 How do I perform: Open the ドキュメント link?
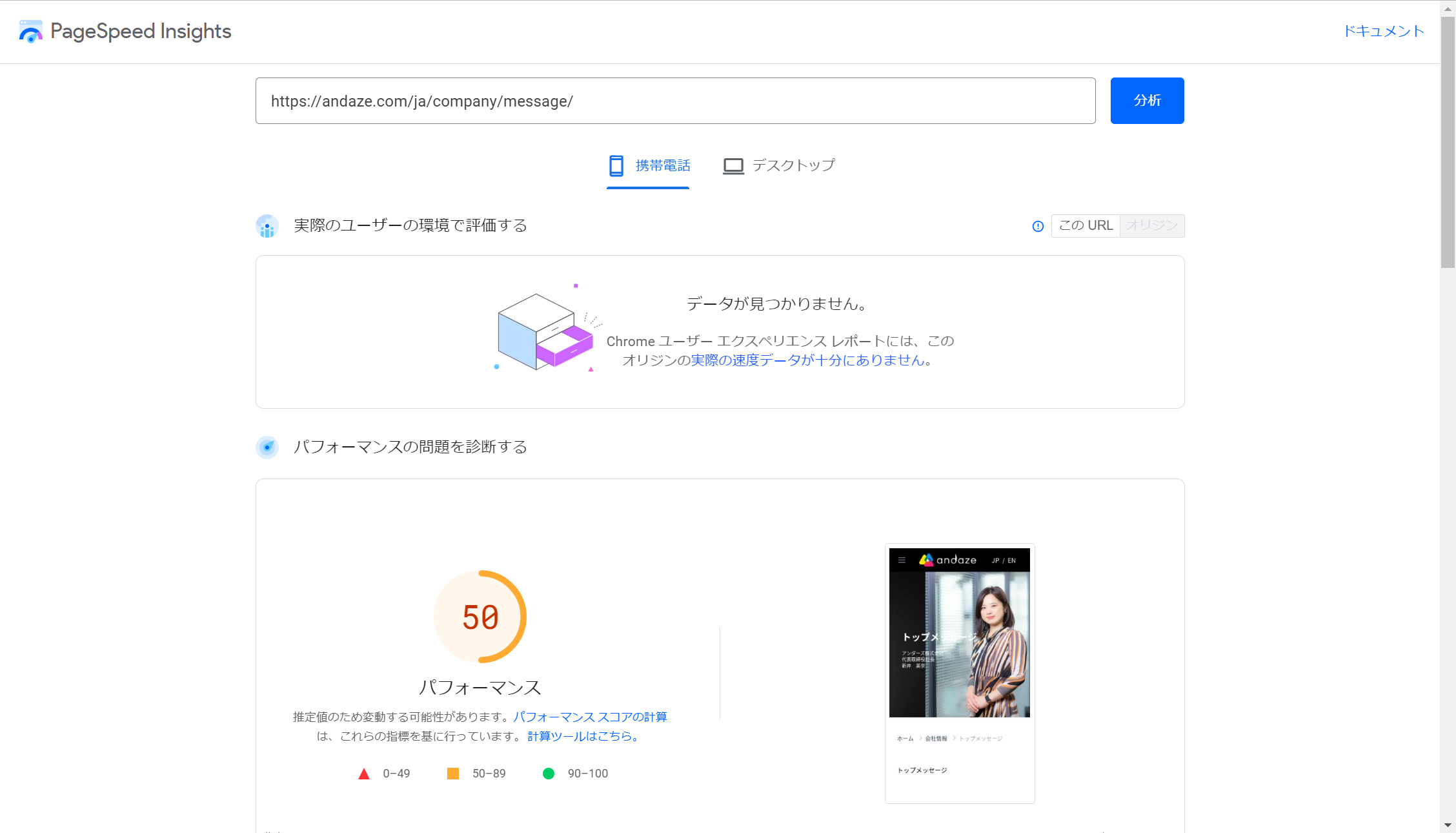click(x=1383, y=30)
